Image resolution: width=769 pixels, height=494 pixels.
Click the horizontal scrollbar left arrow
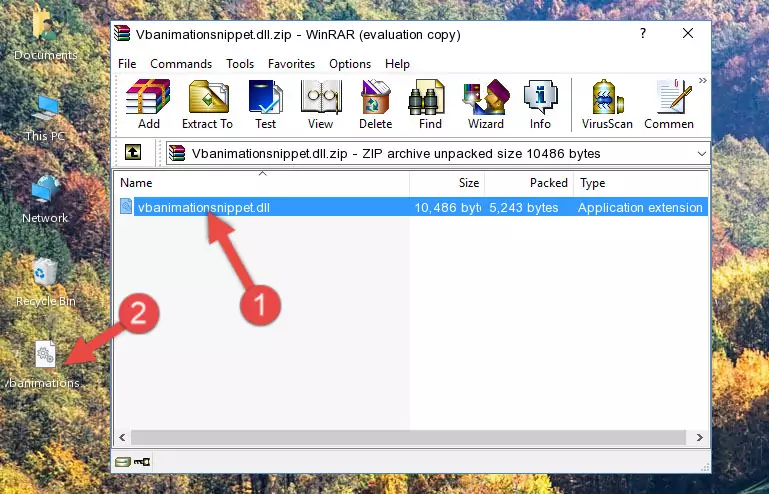123,437
